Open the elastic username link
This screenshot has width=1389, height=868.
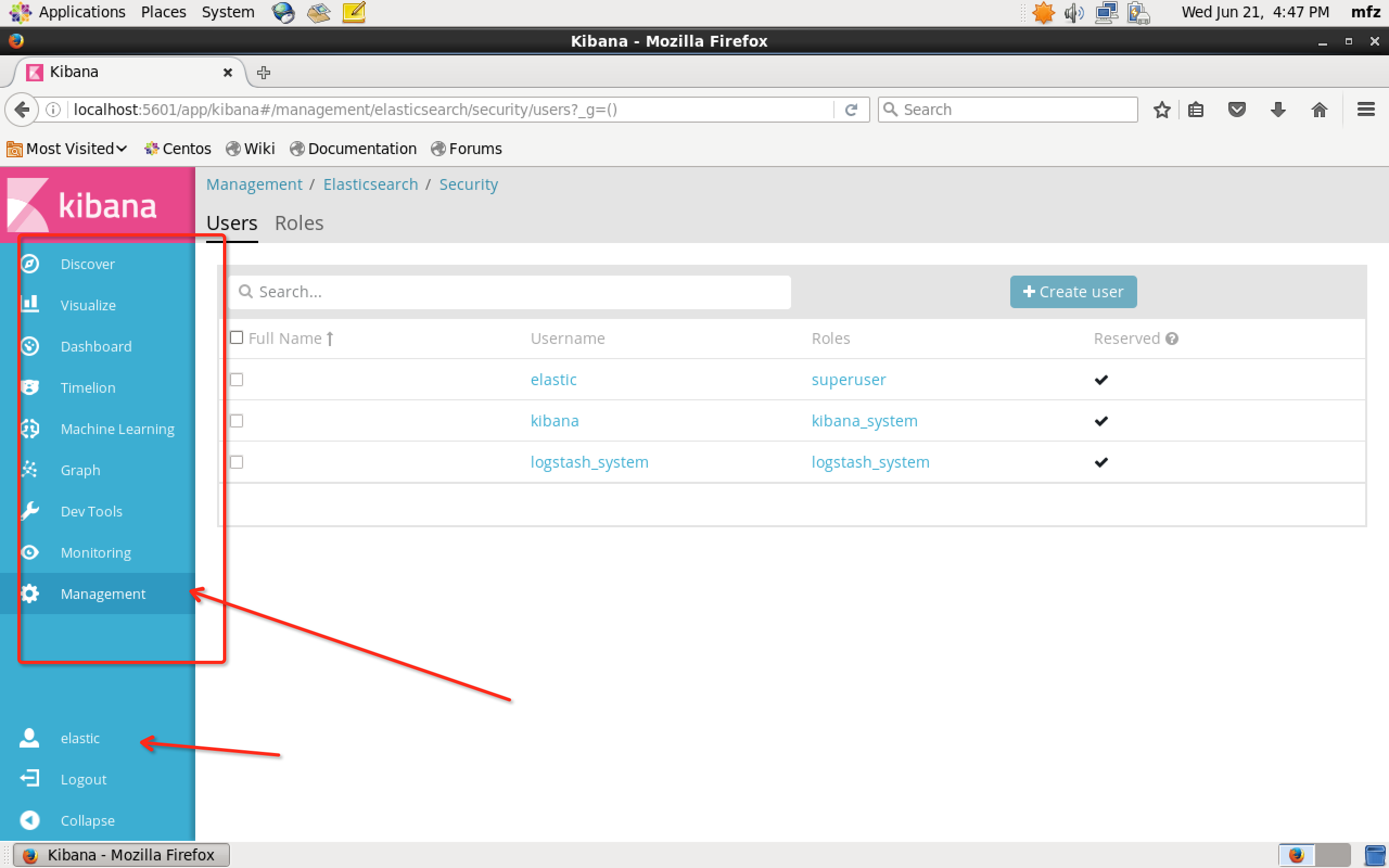[553, 379]
